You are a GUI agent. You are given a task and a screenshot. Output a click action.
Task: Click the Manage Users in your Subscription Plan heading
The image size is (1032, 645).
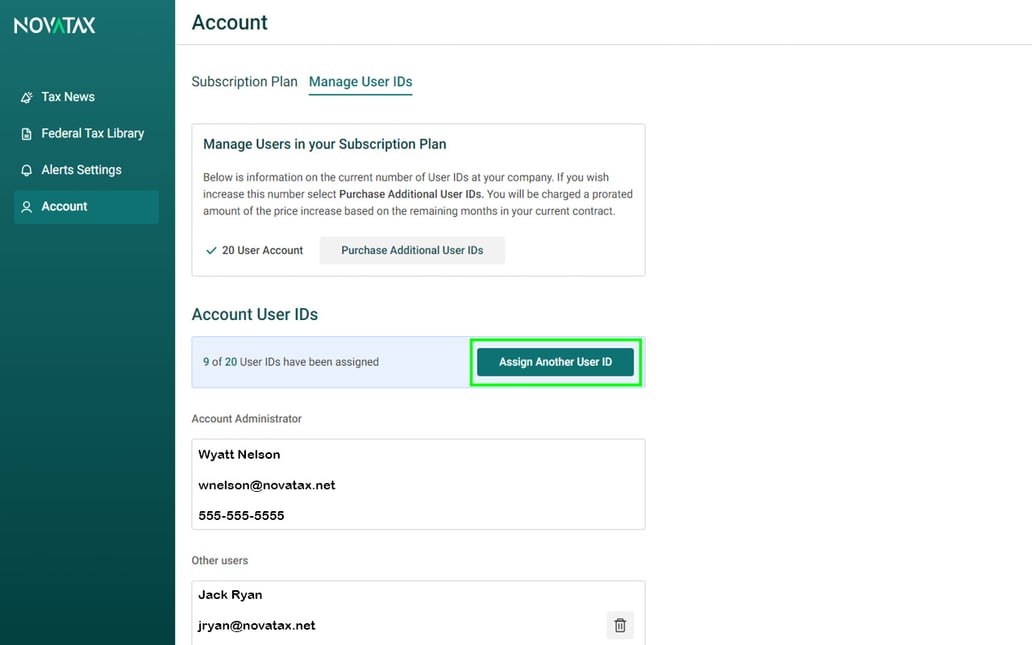pyautogui.click(x=324, y=144)
